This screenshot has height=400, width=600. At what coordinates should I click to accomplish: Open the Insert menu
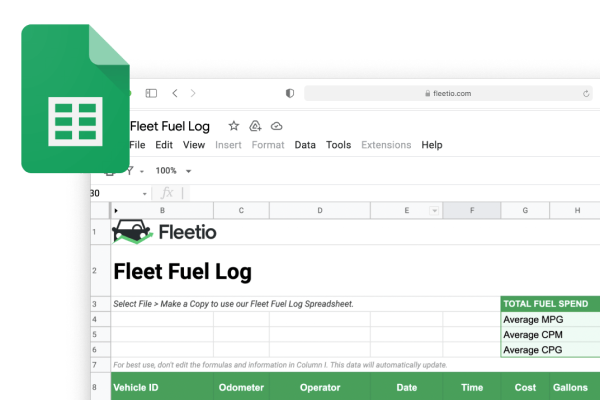(x=228, y=145)
